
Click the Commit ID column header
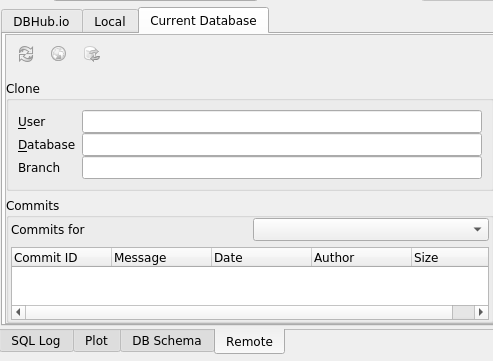point(61,257)
